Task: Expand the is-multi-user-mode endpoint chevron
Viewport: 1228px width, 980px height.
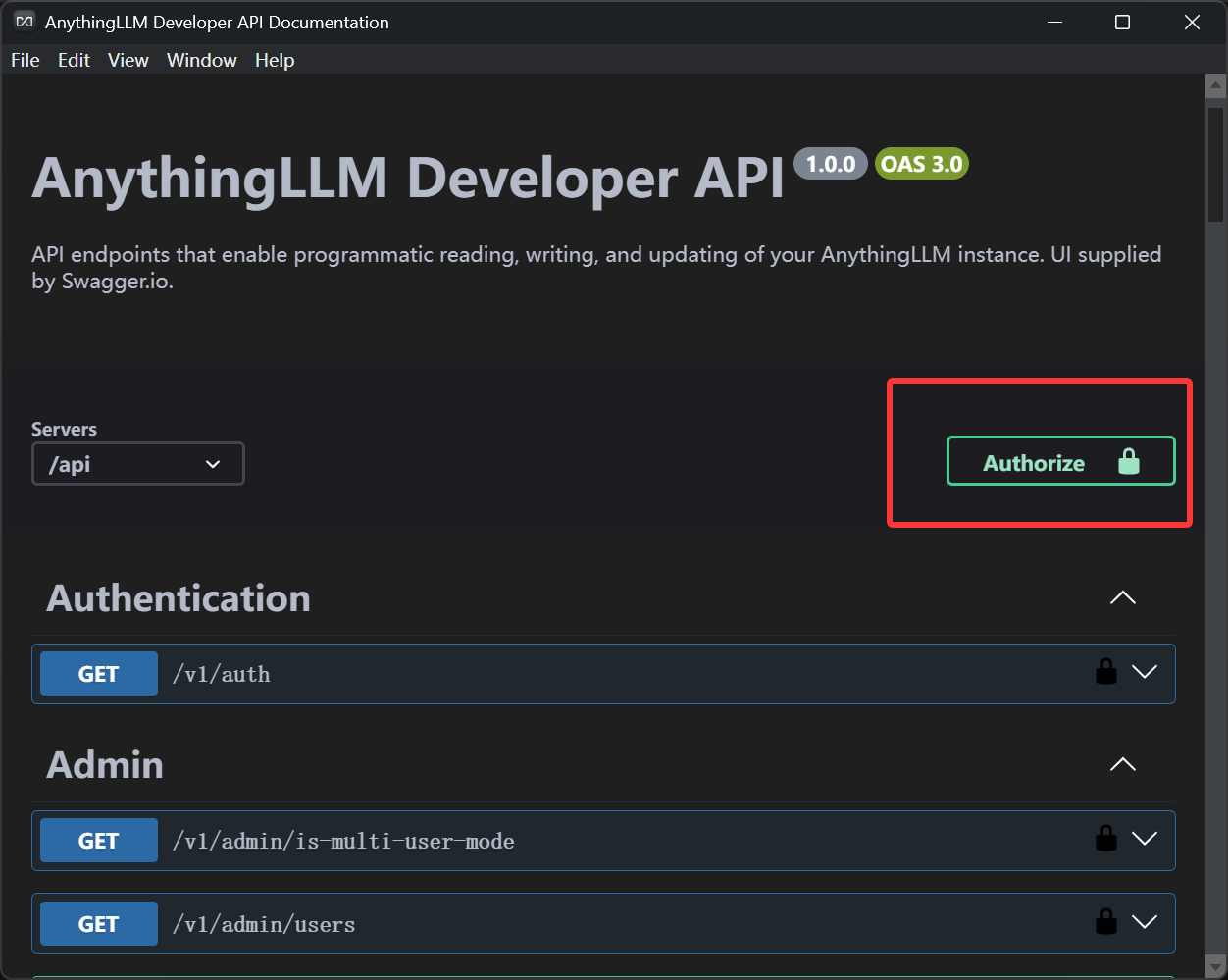Action: (x=1145, y=839)
